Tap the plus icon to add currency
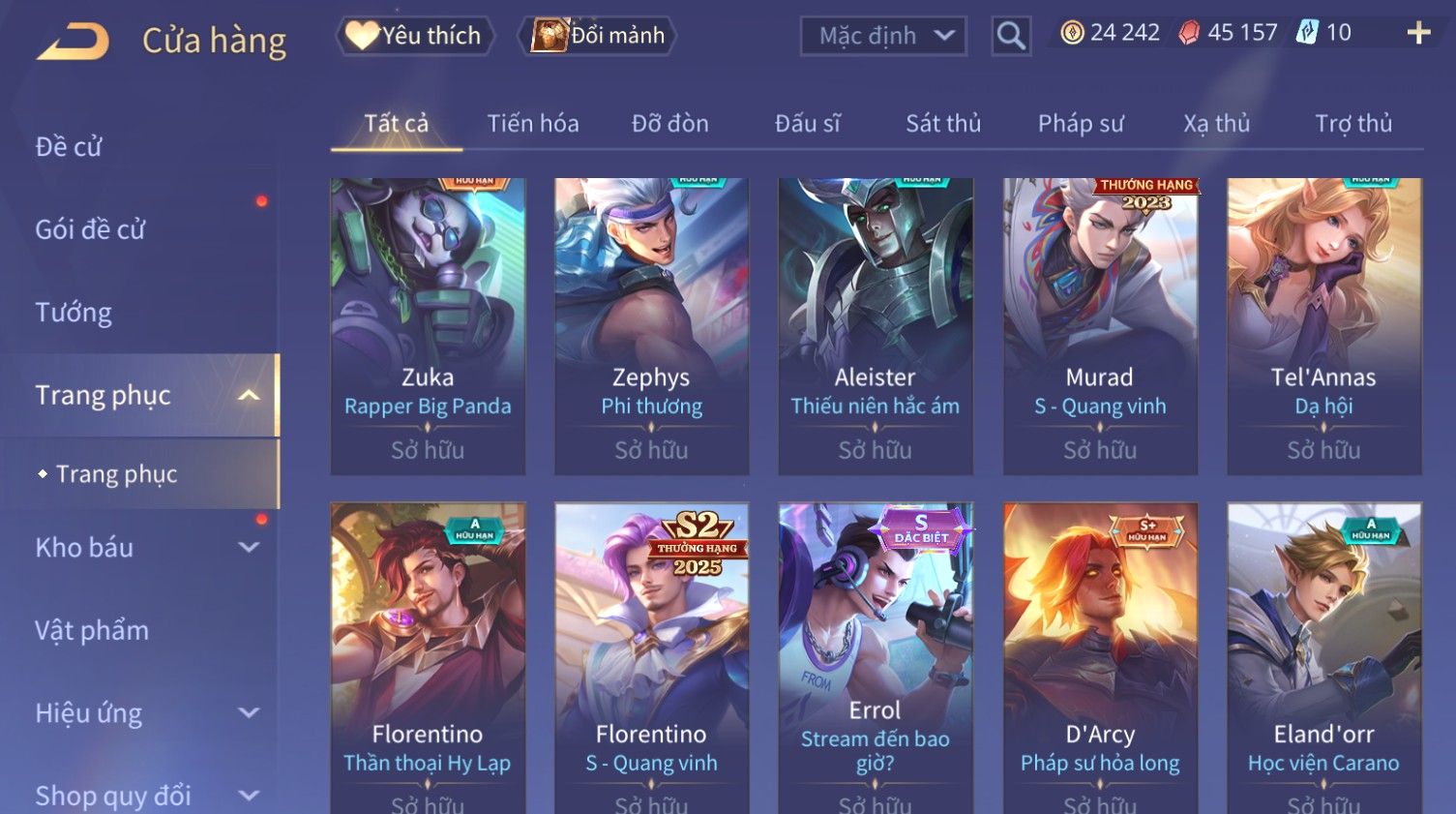The height and width of the screenshot is (814, 1456). [1418, 33]
